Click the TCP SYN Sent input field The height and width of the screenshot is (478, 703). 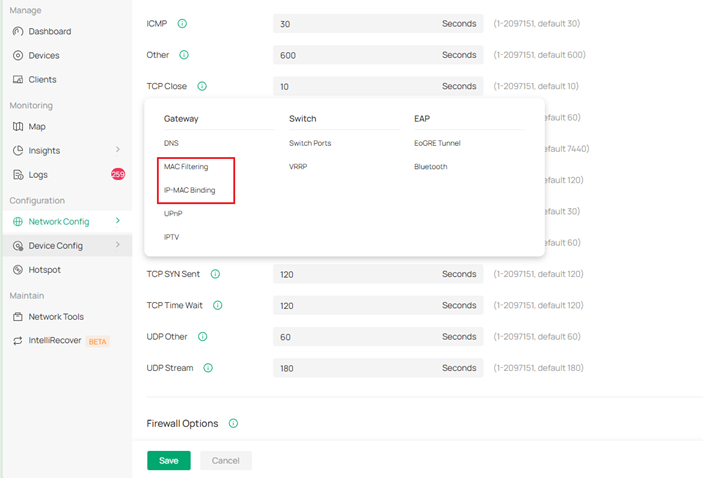378,274
